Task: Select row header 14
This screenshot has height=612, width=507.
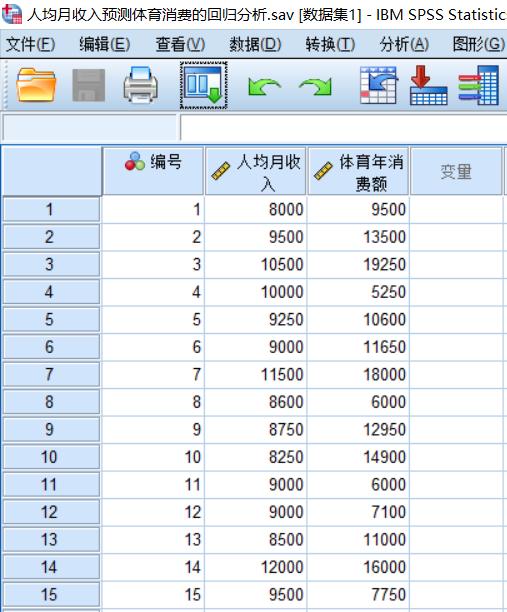Action: 51,567
